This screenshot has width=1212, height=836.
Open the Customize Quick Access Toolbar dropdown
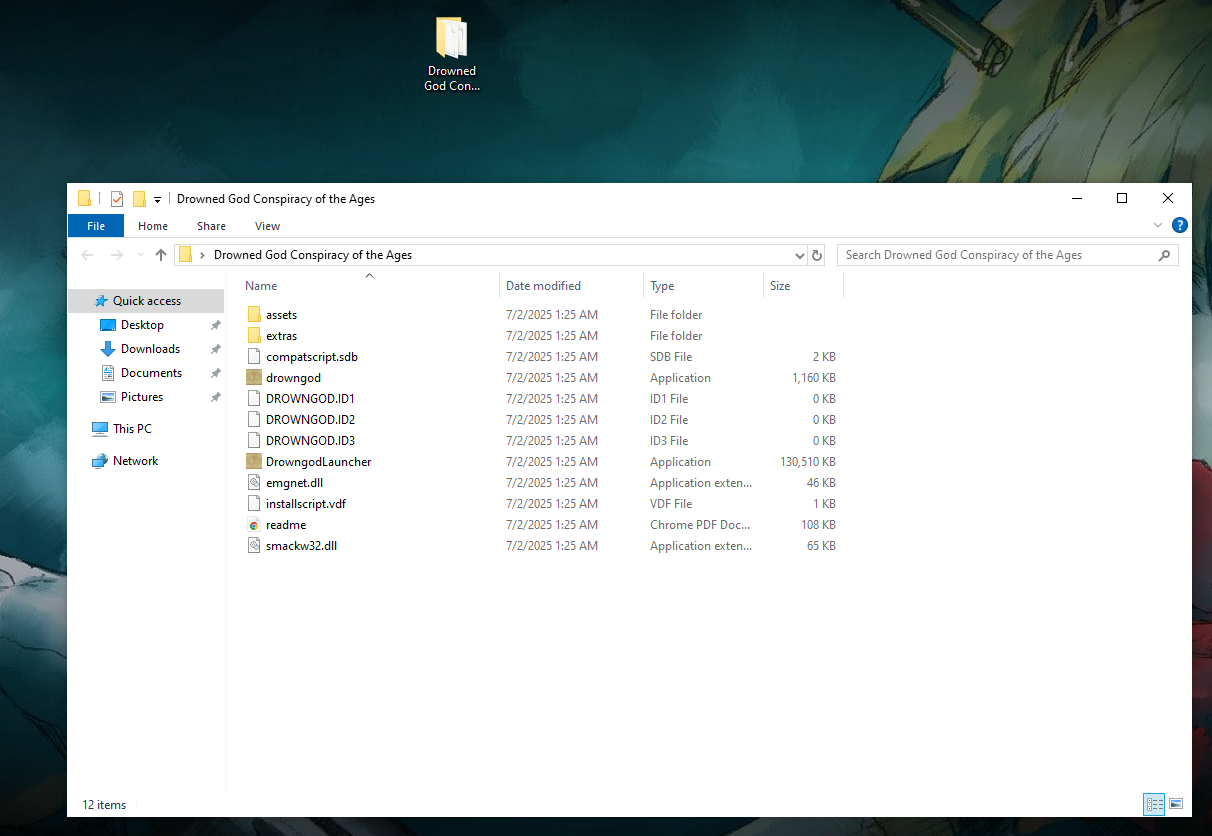157,200
